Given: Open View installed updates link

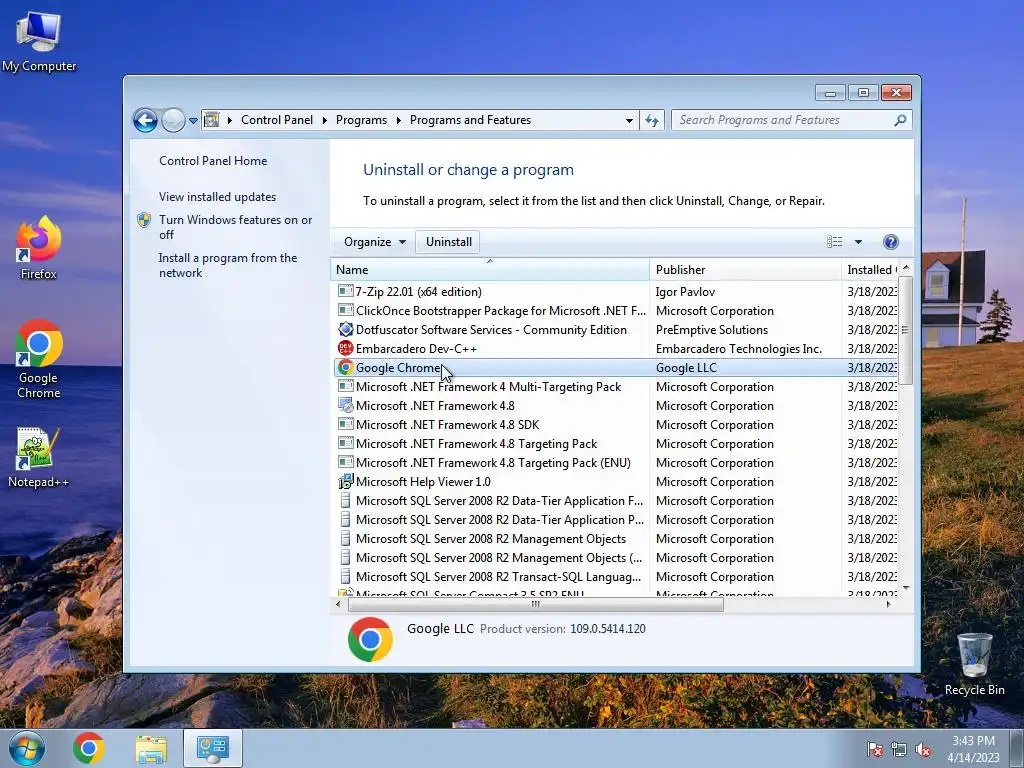Looking at the screenshot, I should (x=217, y=197).
